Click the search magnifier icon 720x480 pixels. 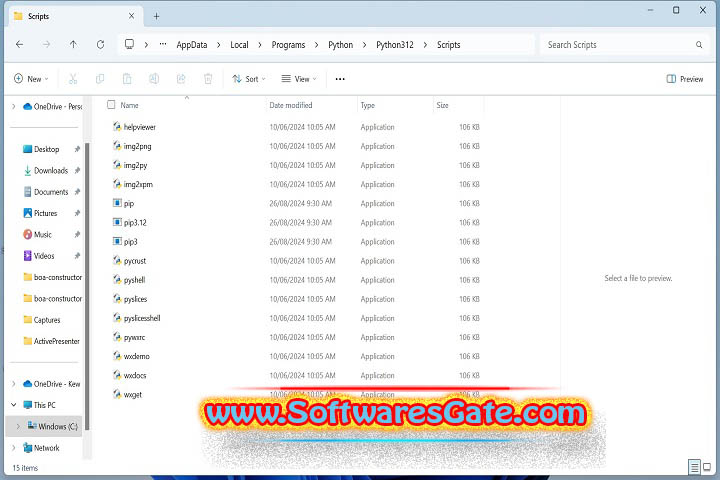click(x=699, y=45)
